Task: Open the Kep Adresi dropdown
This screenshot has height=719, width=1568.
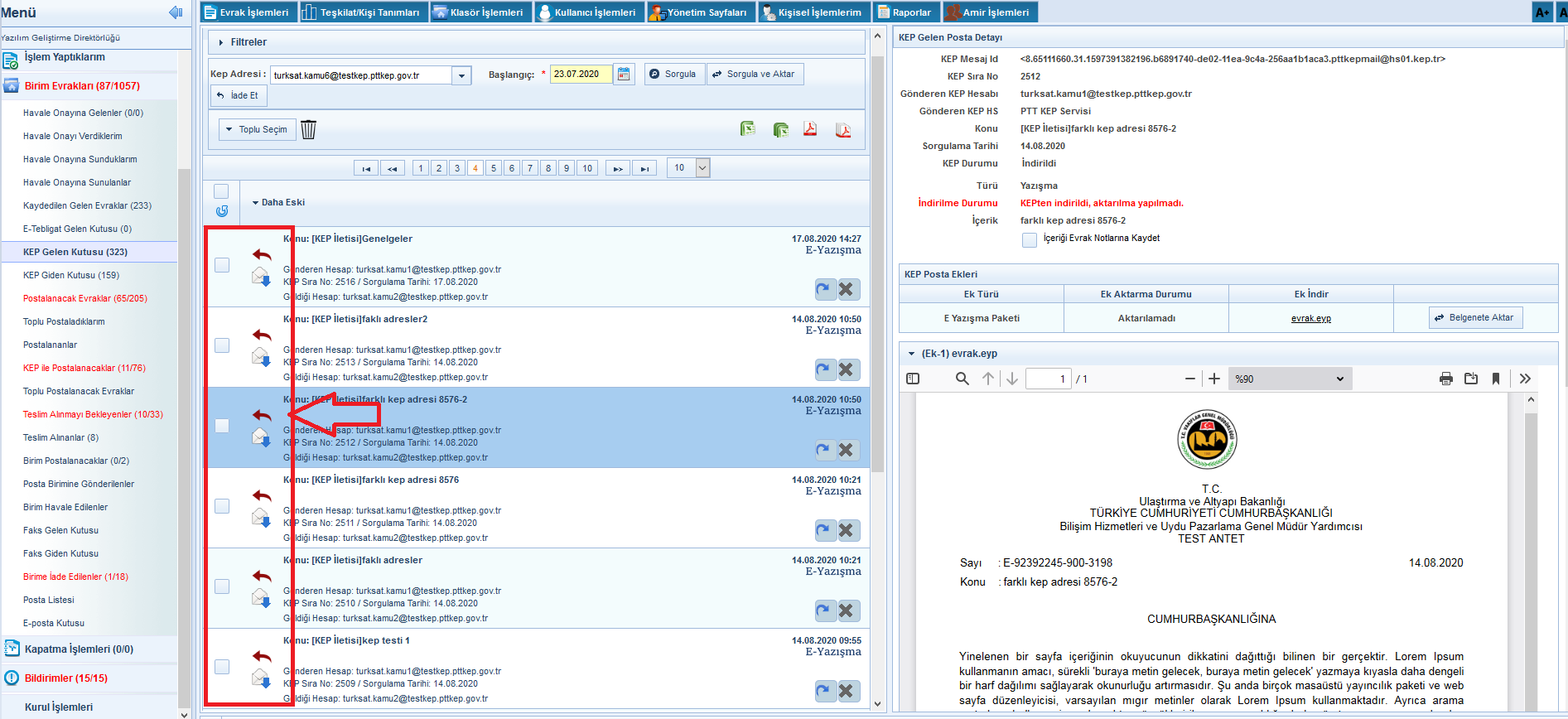Action: [x=461, y=75]
